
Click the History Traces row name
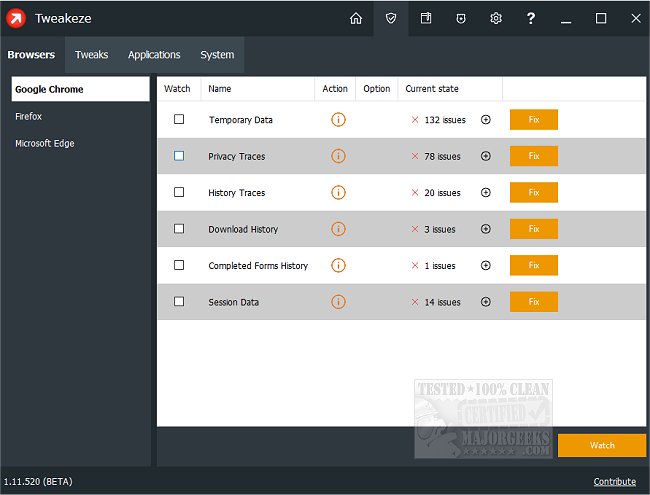(x=237, y=193)
